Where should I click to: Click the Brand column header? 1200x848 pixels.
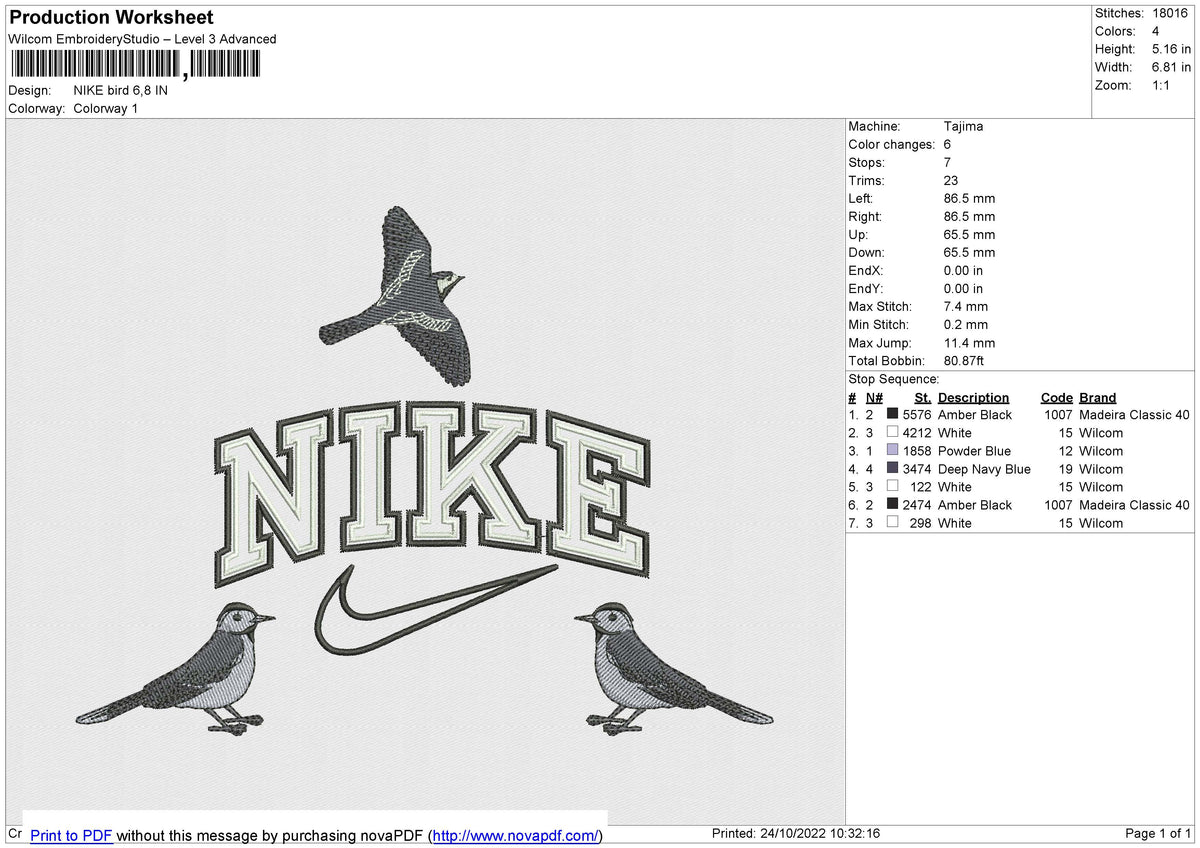(x=1097, y=397)
